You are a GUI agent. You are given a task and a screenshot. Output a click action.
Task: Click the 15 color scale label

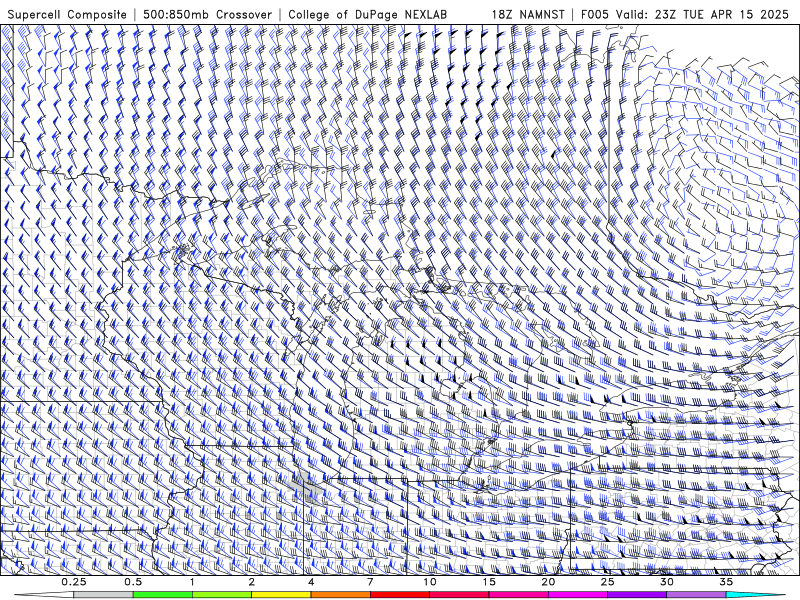tap(489, 582)
